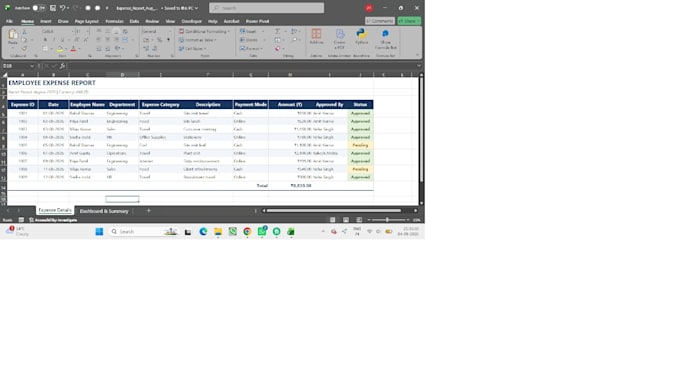
Task: Expand the Conditional Formatting menu
Action: pos(204,32)
